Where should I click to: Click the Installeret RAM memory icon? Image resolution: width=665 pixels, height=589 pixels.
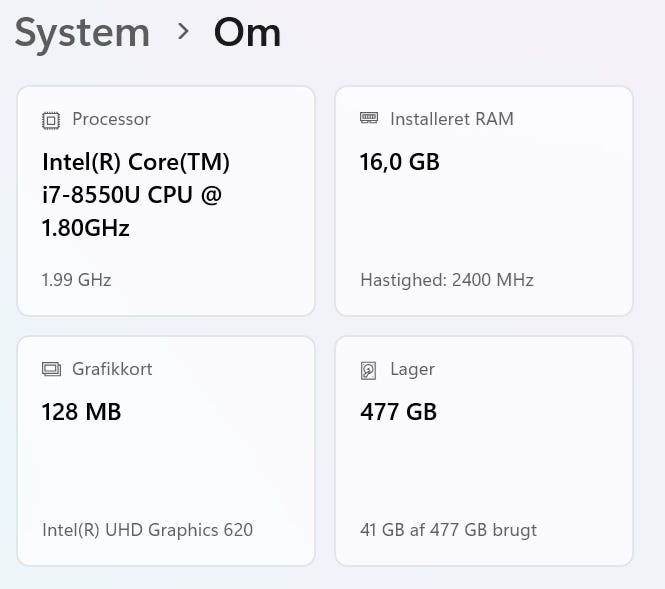pos(369,119)
